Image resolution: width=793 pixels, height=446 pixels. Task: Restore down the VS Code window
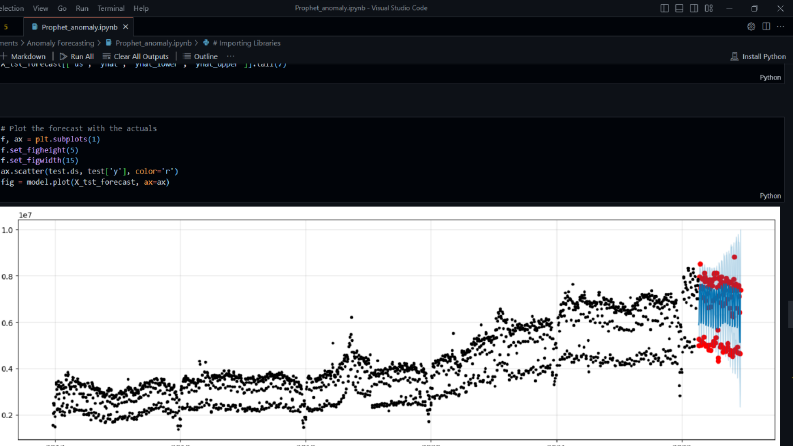click(754, 8)
